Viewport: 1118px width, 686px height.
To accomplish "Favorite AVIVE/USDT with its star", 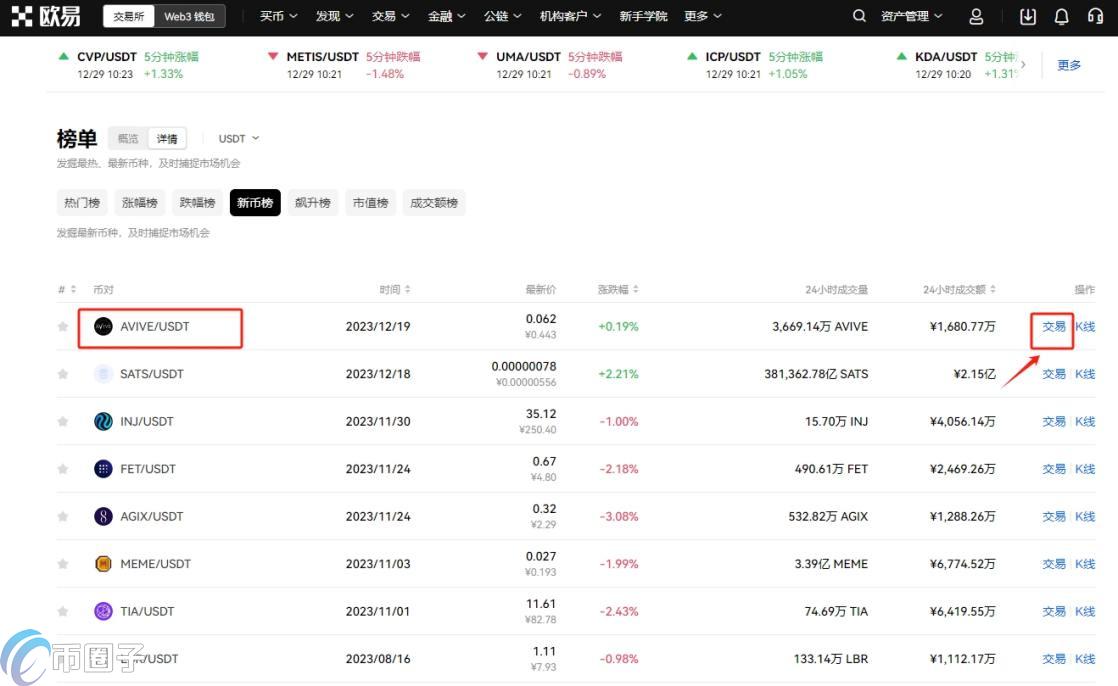I will (x=63, y=327).
